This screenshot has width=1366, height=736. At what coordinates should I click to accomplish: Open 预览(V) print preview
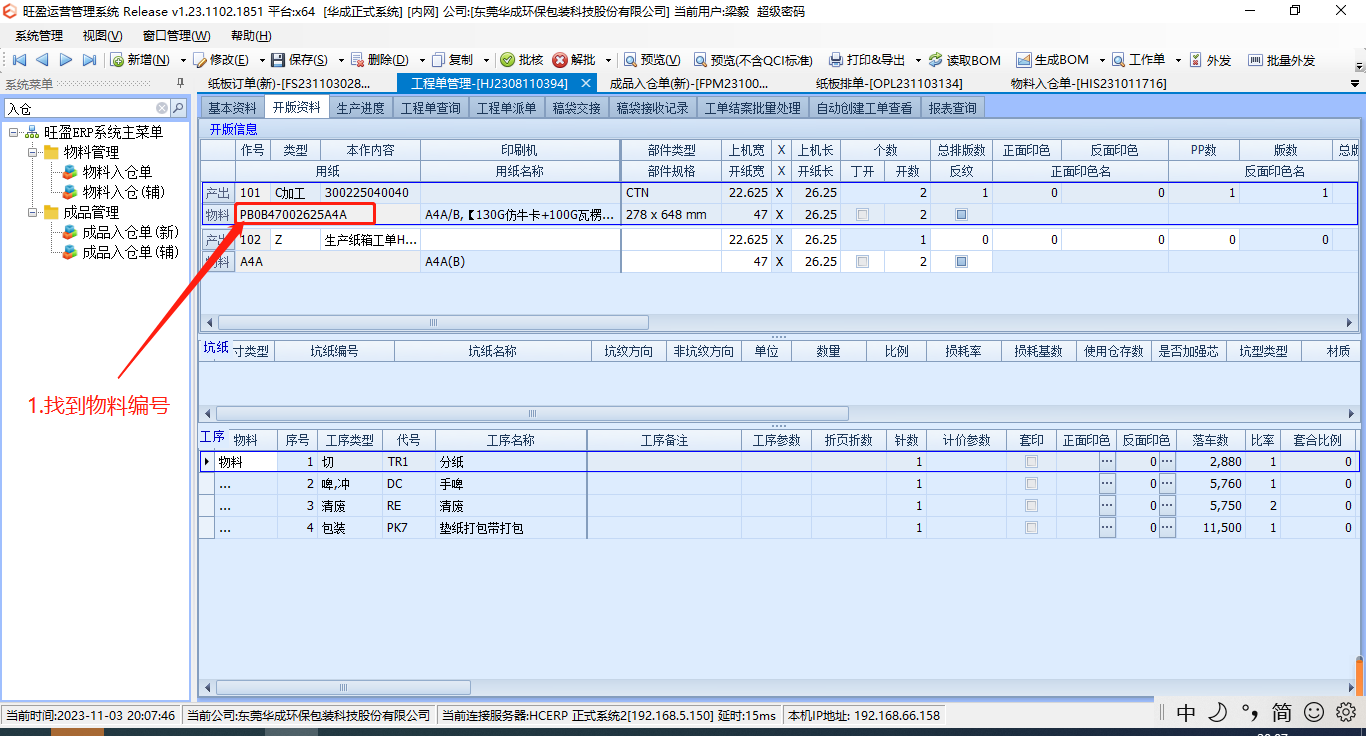tap(652, 60)
